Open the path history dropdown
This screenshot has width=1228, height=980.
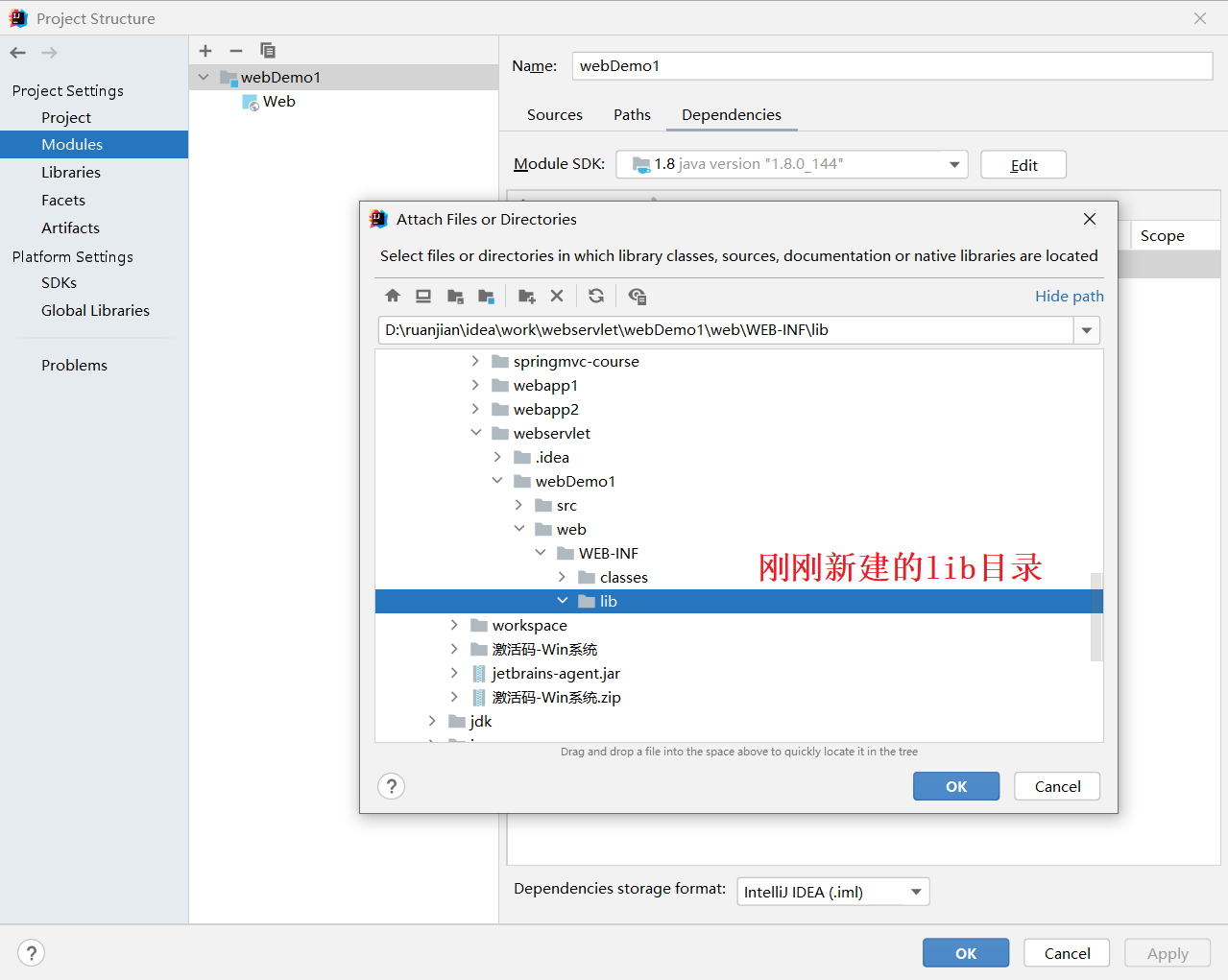tap(1087, 330)
